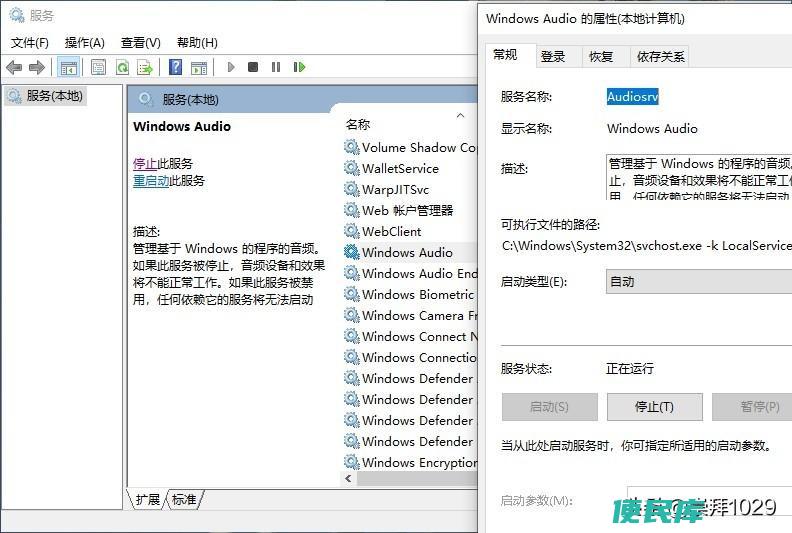Click the 重启动 link to restart service
The image size is (792, 533).
point(151,181)
